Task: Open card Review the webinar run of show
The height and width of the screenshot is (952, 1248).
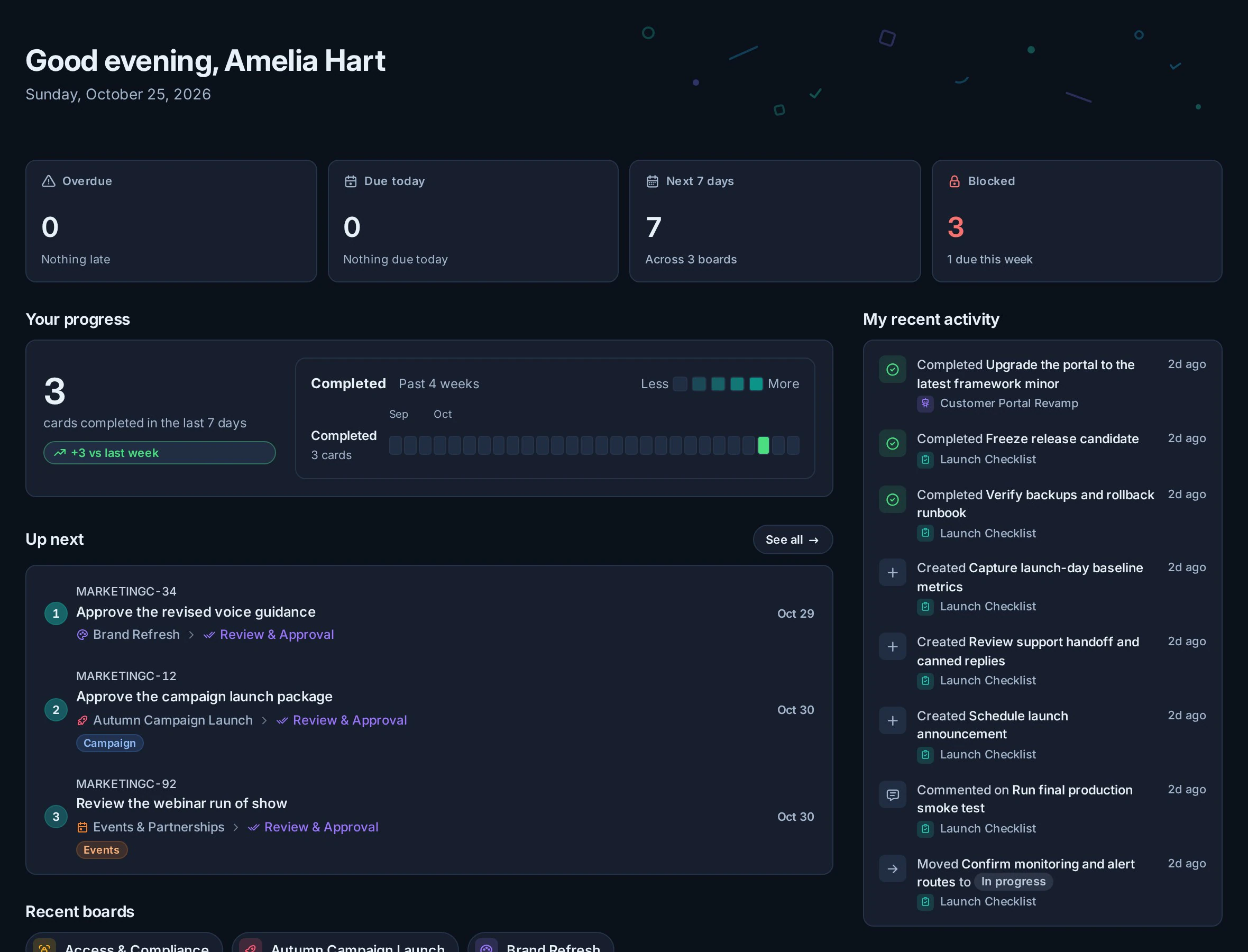Action: click(x=182, y=803)
